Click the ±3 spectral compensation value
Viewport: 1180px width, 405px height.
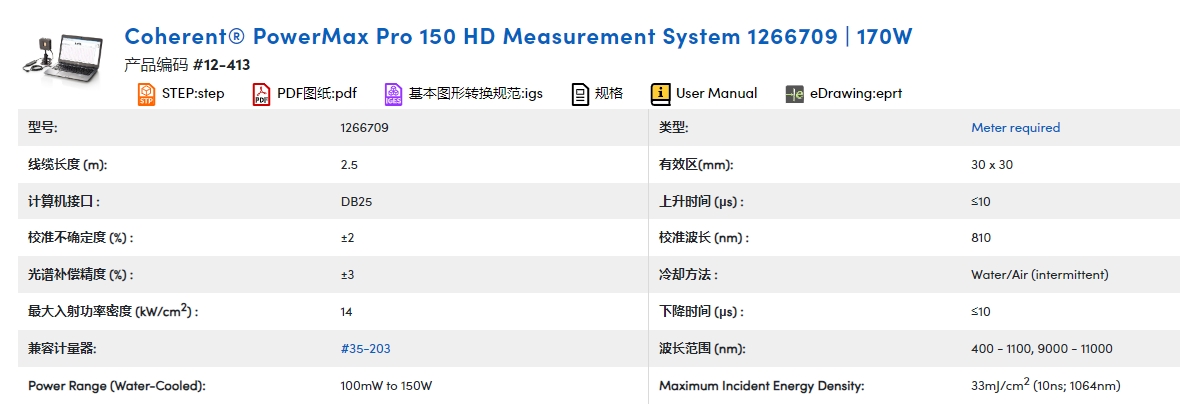click(x=348, y=275)
